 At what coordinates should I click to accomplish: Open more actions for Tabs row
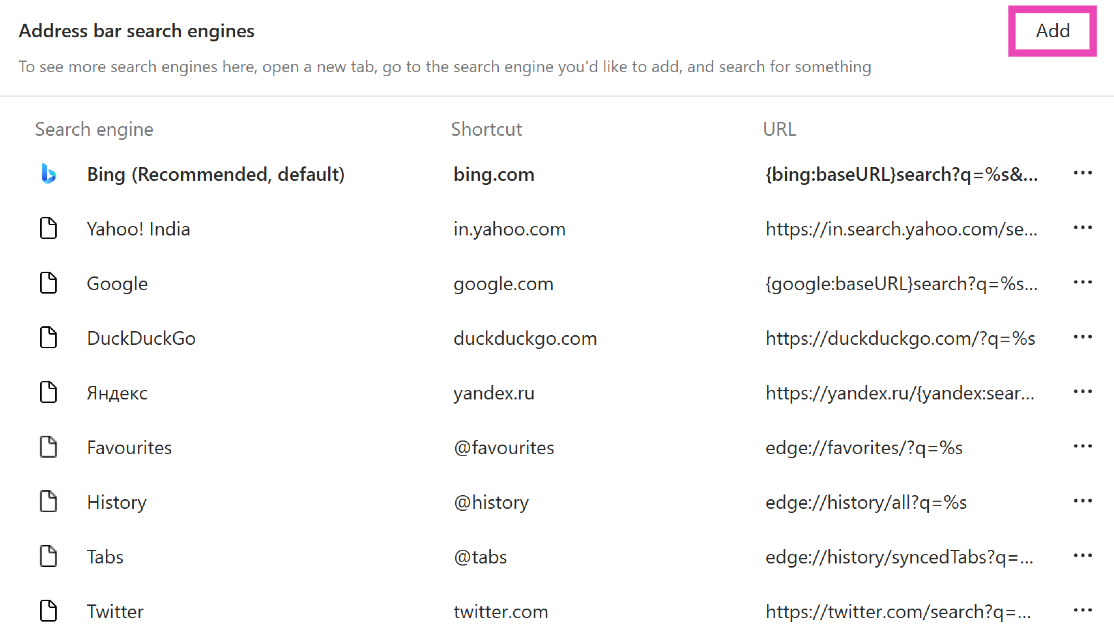[x=1082, y=557]
